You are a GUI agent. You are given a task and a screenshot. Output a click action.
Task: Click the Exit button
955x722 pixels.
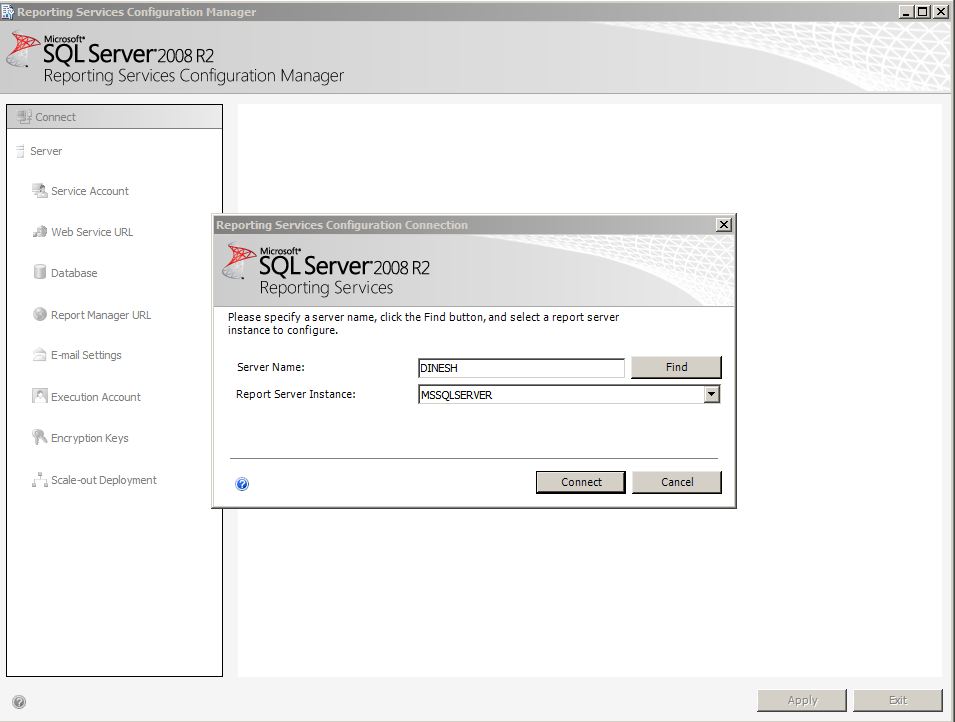tap(898, 700)
